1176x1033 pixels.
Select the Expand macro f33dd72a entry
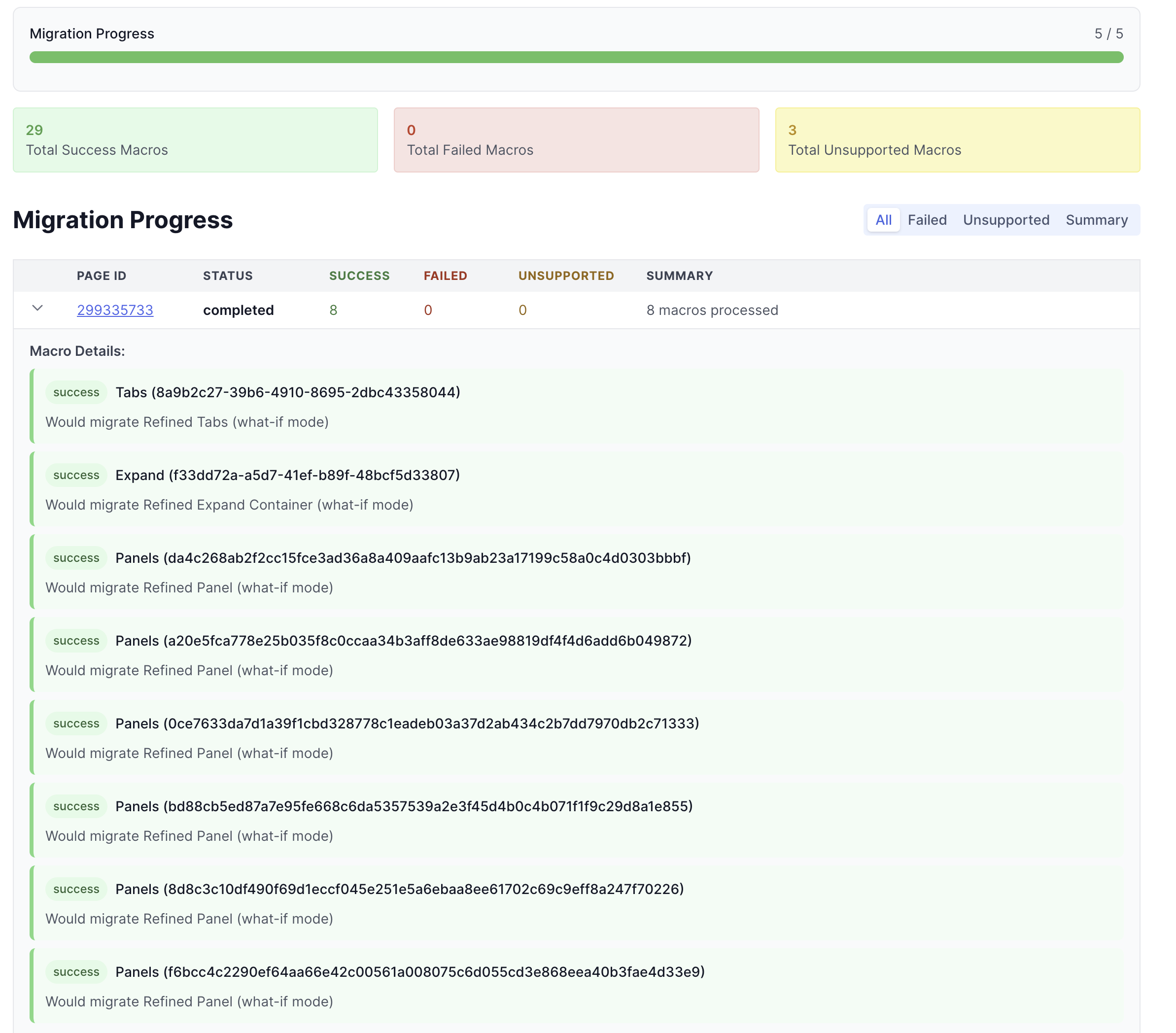288,475
